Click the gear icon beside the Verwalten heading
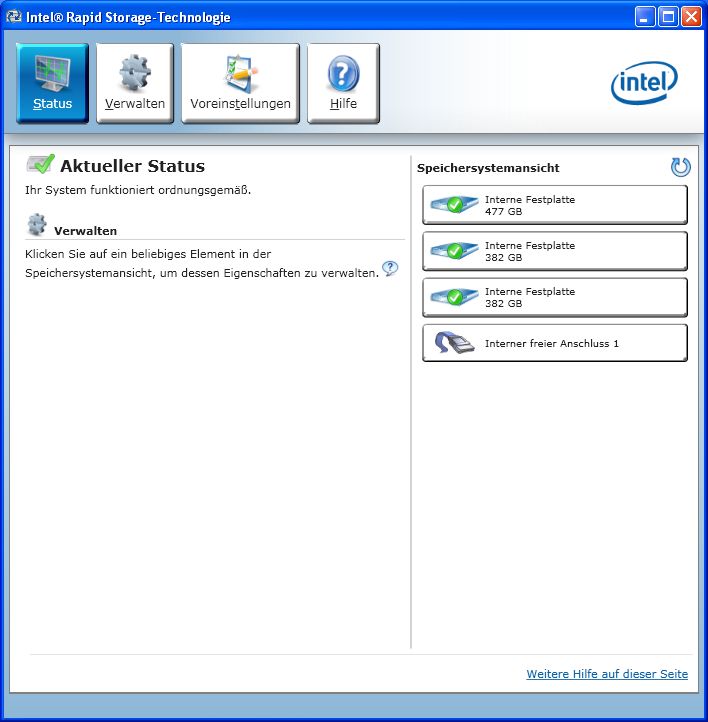 37,225
